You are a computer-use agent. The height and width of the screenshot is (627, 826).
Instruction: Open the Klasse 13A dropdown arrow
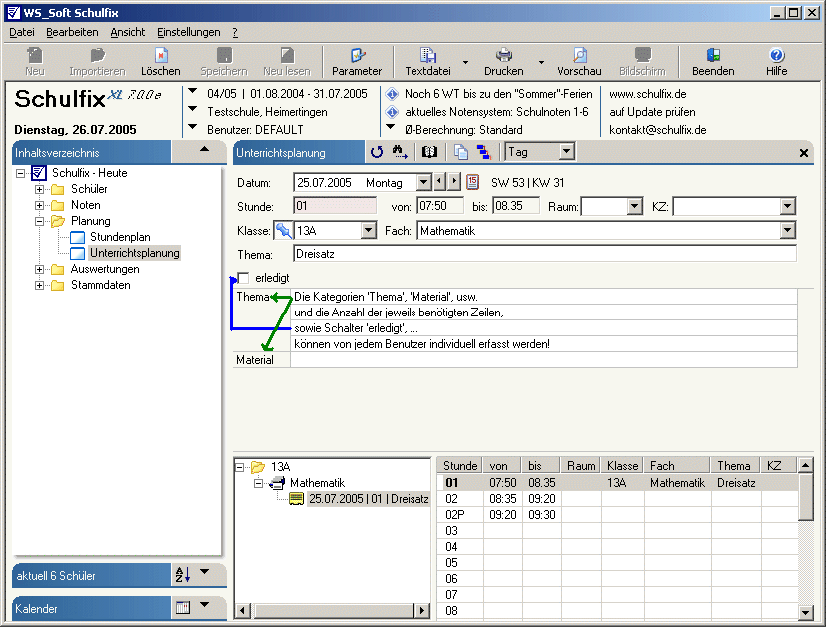tap(369, 230)
